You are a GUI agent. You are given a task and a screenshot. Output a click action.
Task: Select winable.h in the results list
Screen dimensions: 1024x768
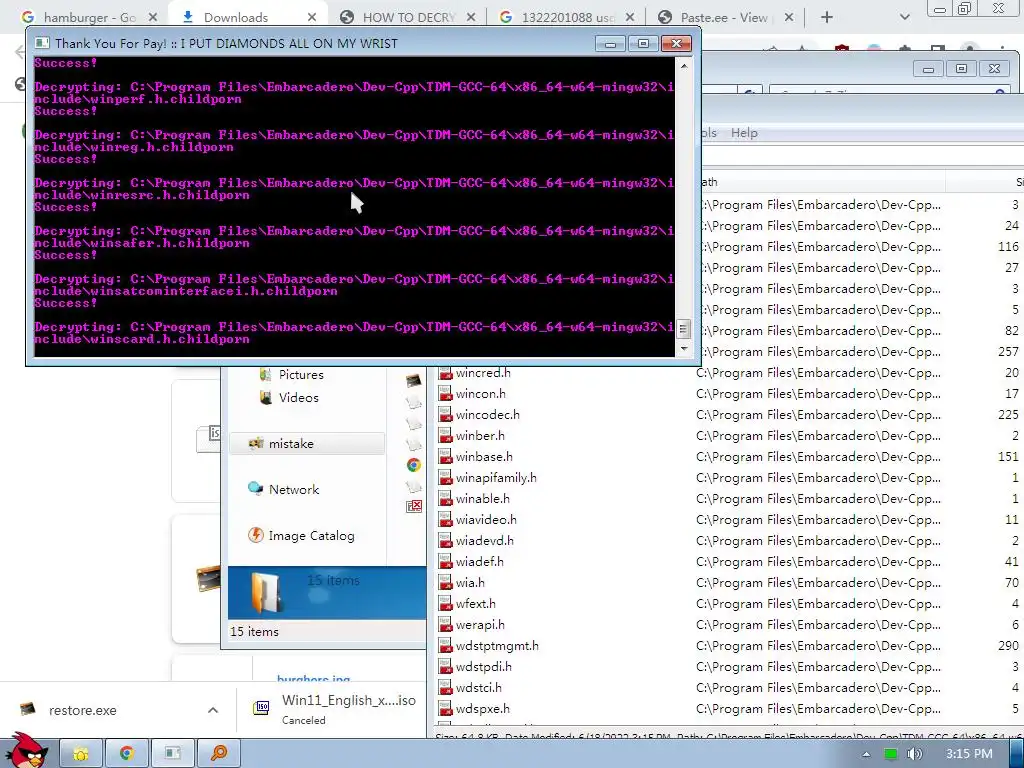483,498
